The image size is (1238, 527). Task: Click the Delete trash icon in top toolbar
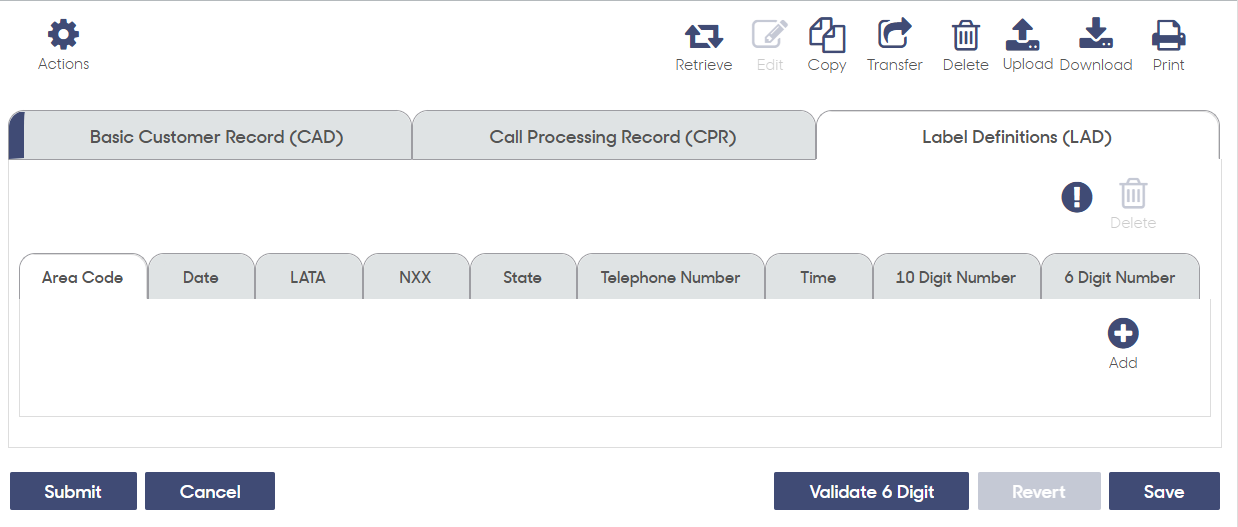click(x=965, y=35)
